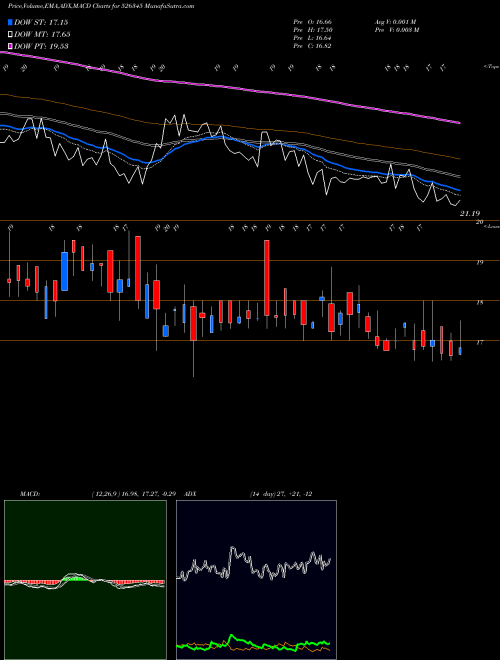Viewport: 500px width, 660px height.
Task: Click the 'ADX' panel label
Action: click(x=190, y=494)
